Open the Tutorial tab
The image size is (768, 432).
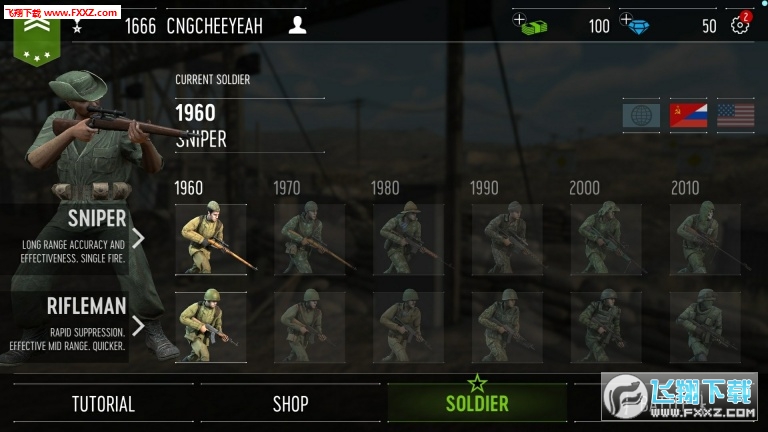103,404
